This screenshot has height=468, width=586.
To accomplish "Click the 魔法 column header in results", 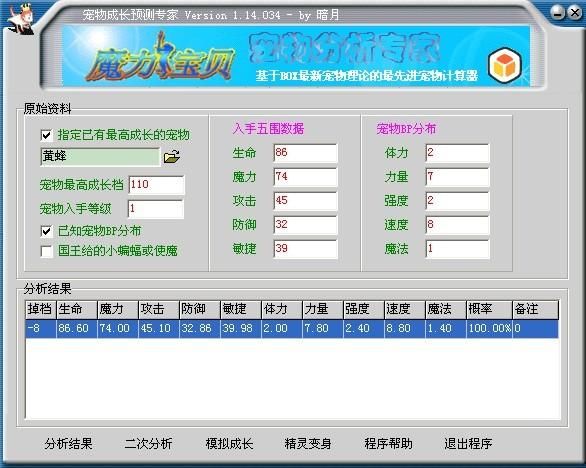I will click(x=446, y=310).
